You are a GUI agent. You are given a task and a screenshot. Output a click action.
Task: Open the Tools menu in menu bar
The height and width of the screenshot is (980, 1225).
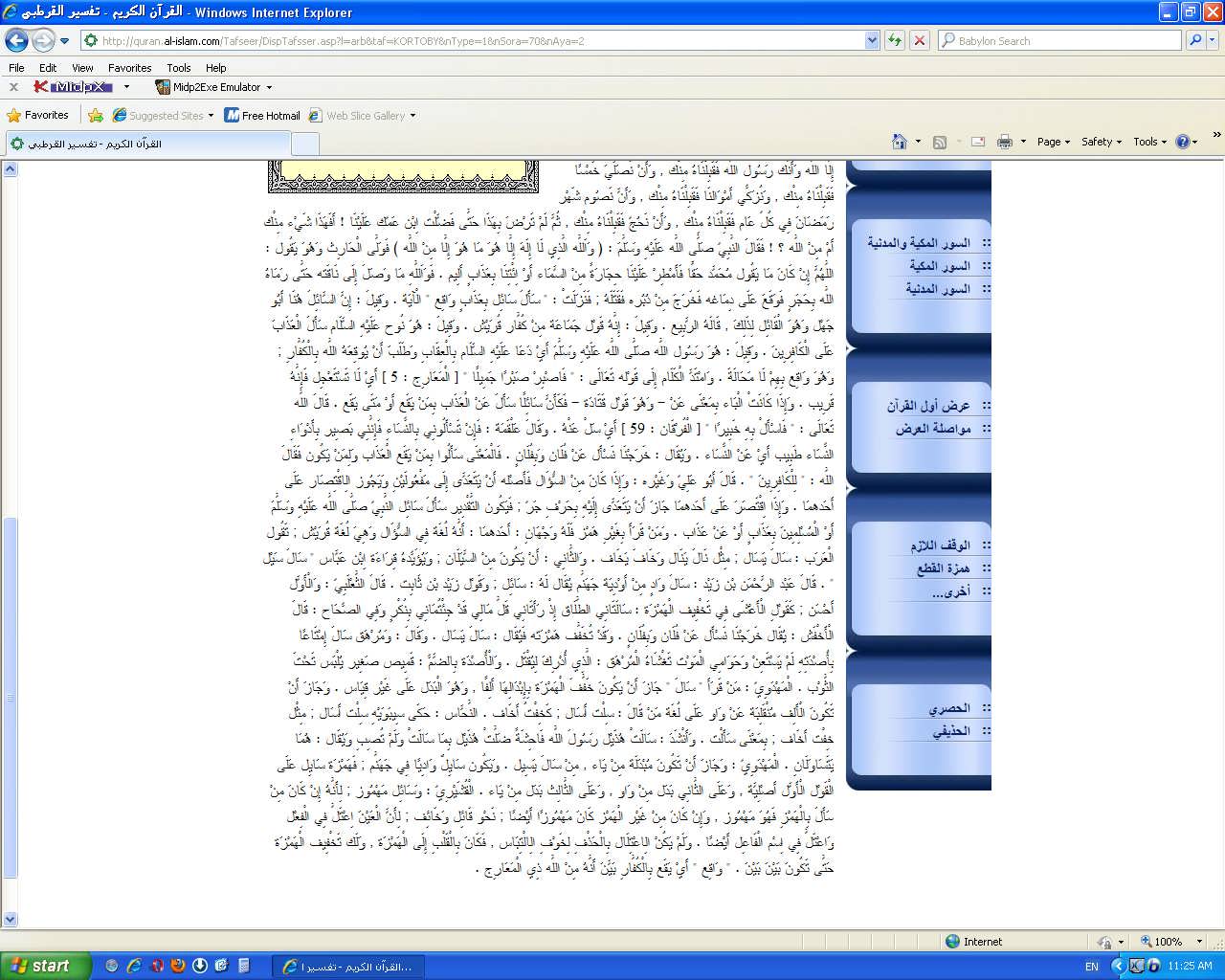179,68
